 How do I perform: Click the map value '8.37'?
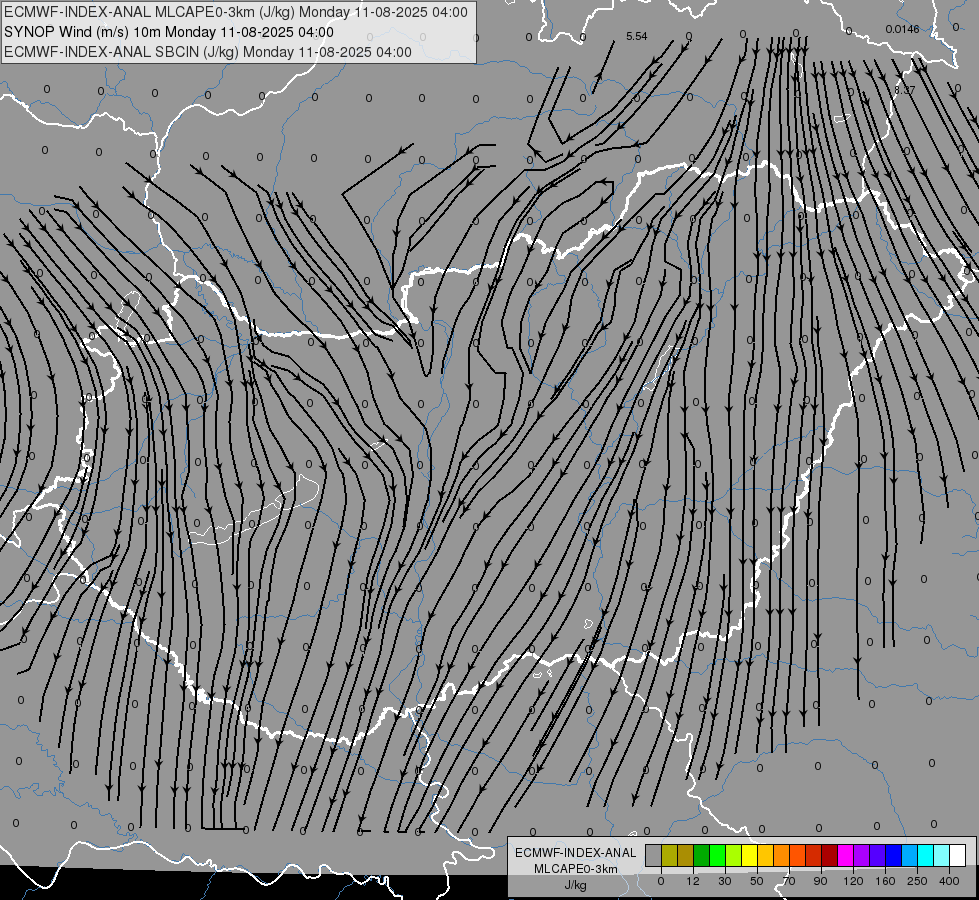(904, 90)
